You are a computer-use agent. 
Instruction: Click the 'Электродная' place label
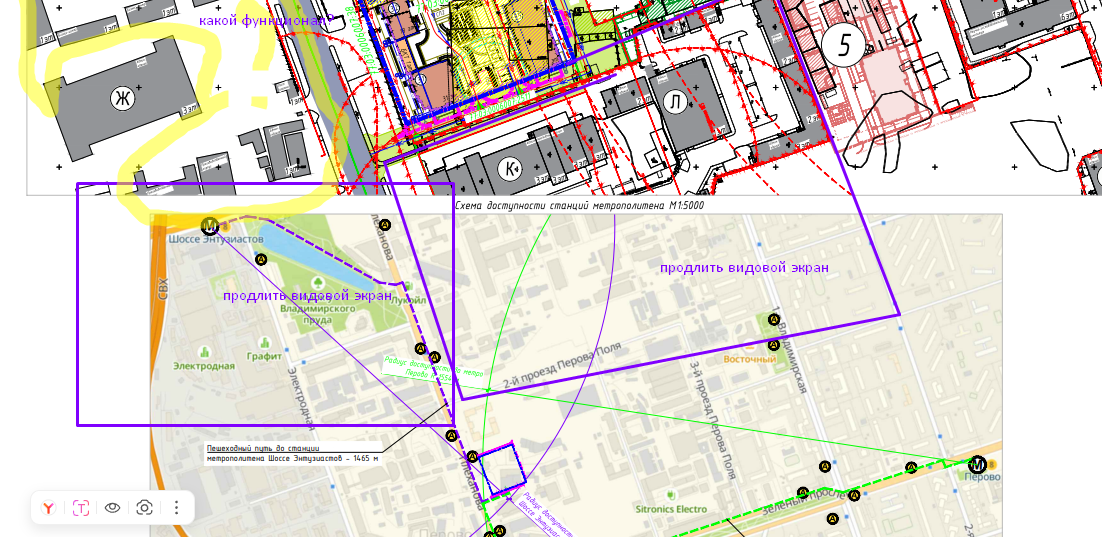click(204, 366)
